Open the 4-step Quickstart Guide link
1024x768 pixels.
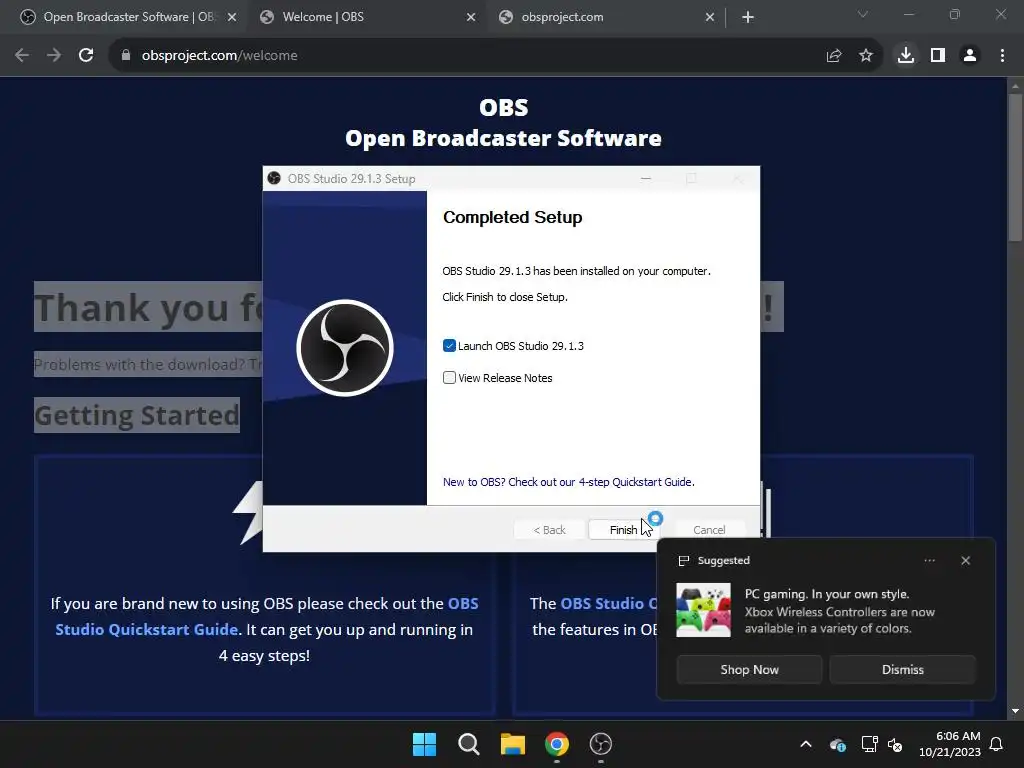(568, 482)
